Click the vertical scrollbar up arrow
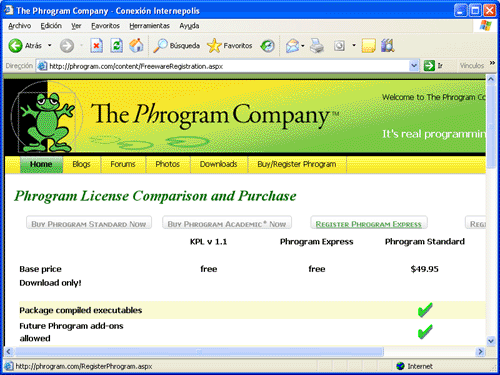Viewport: 500px width, 375px height. tap(491, 80)
